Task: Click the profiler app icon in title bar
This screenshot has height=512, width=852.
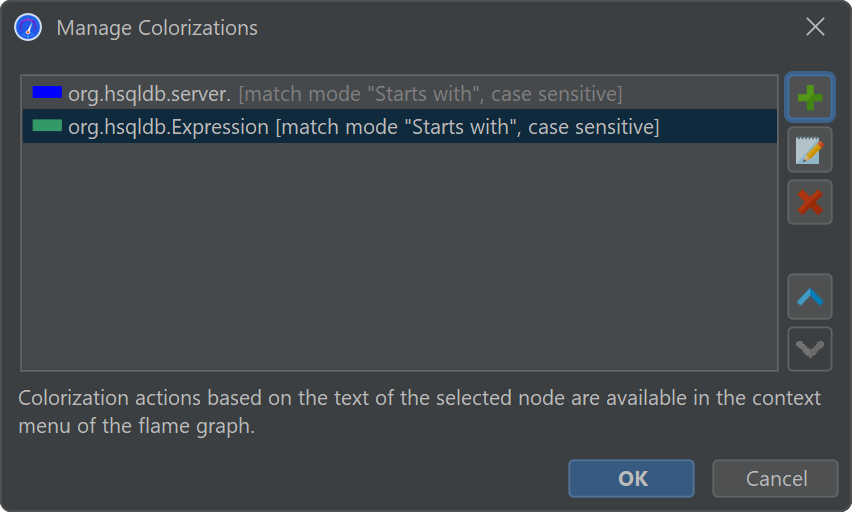Action: (x=28, y=28)
